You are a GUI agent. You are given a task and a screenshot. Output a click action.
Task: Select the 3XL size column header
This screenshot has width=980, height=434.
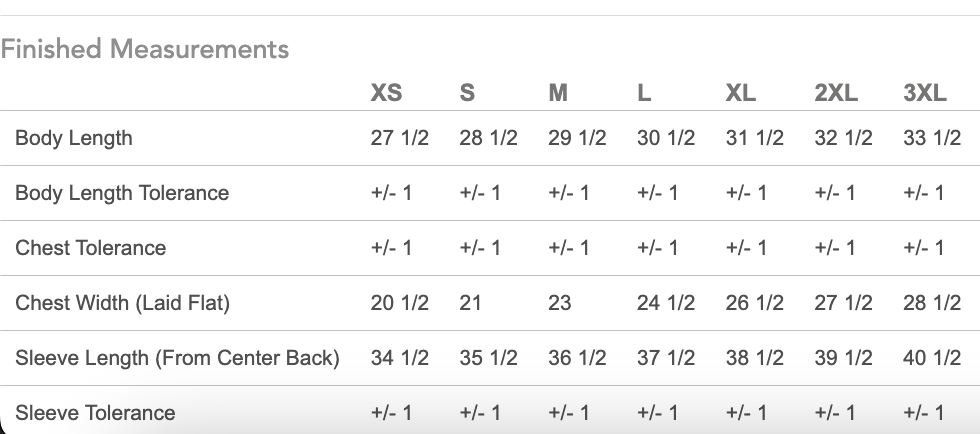(x=925, y=93)
